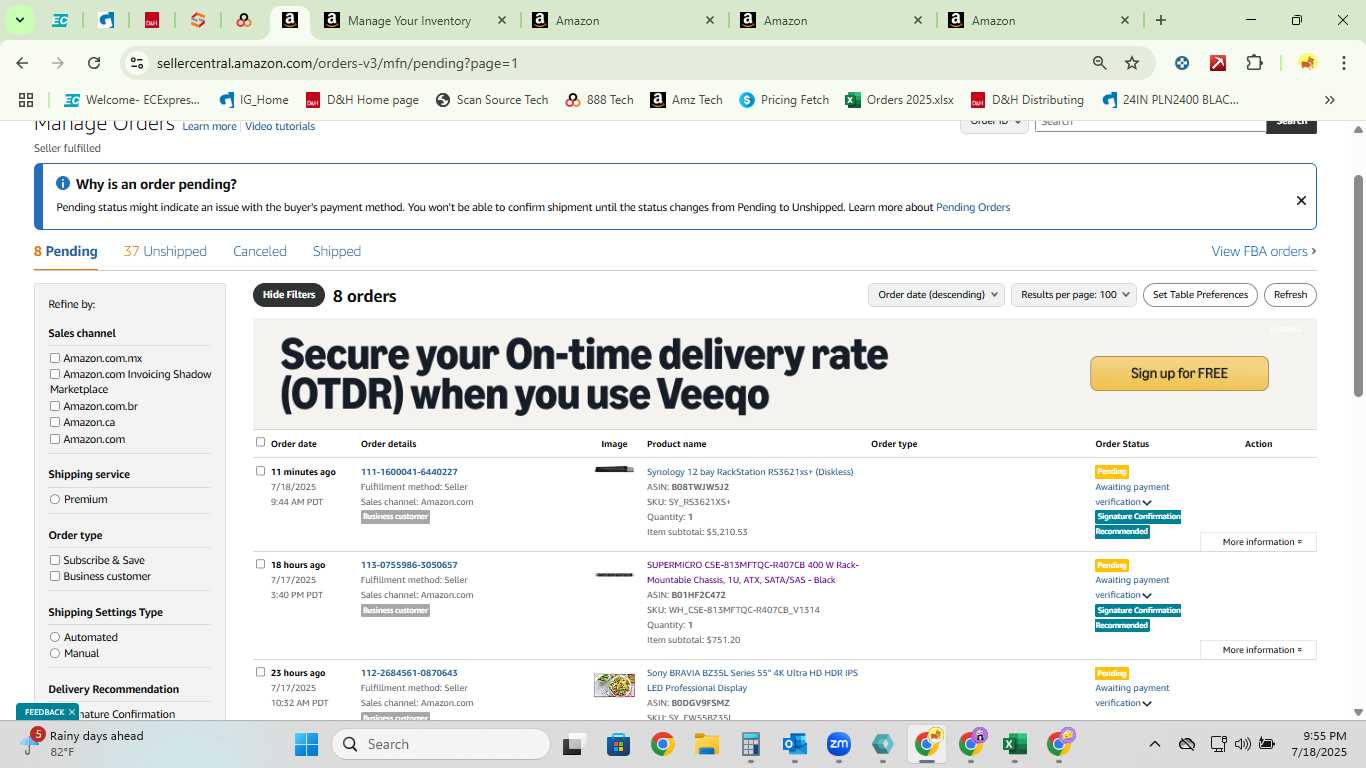Launch Calculator from taskbar
Viewport: 1366px width, 768px height.
pos(751,744)
